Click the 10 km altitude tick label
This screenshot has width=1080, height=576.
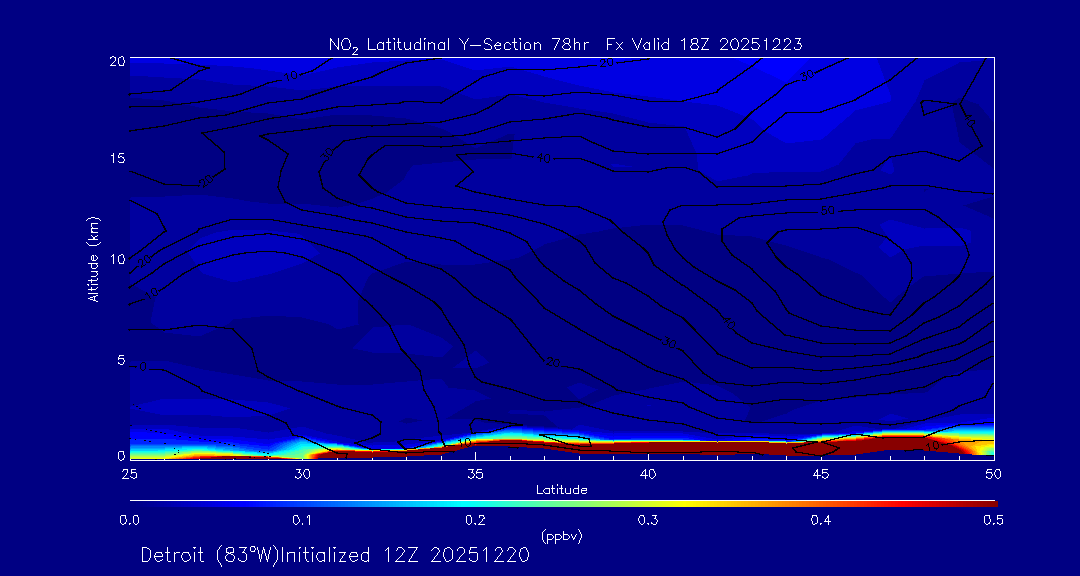tap(117, 259)
